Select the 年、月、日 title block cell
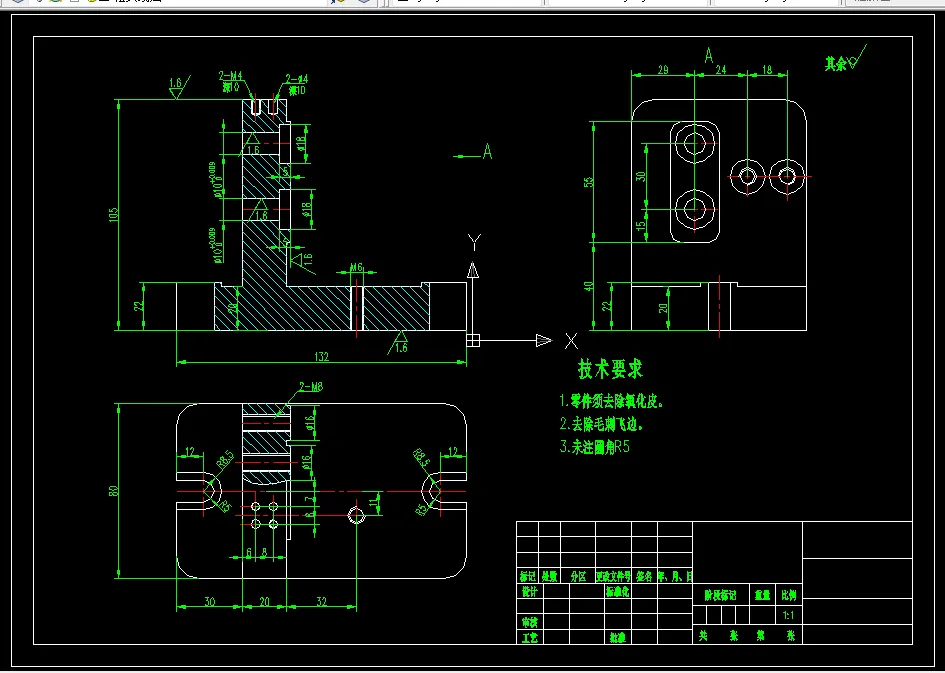945x673 pixels. point(675,577)
